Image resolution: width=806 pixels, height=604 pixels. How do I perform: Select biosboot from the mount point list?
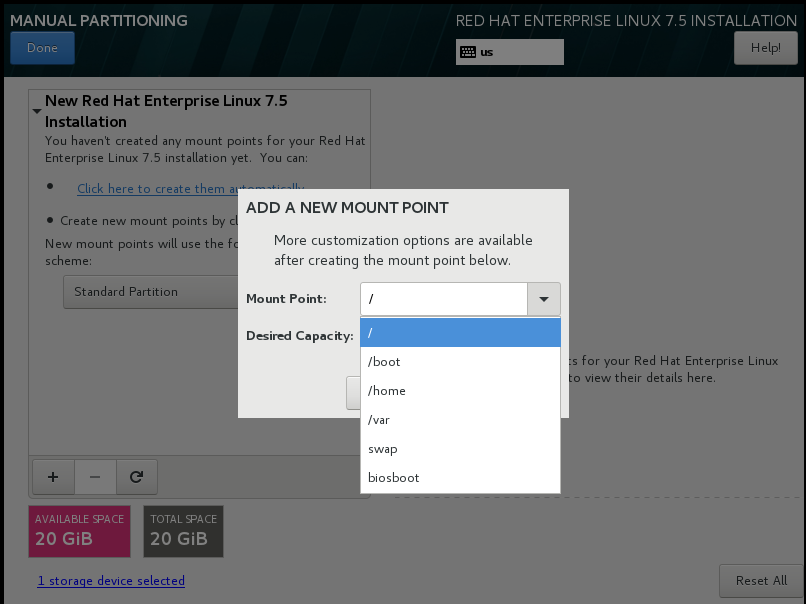[x=461, y=478]
